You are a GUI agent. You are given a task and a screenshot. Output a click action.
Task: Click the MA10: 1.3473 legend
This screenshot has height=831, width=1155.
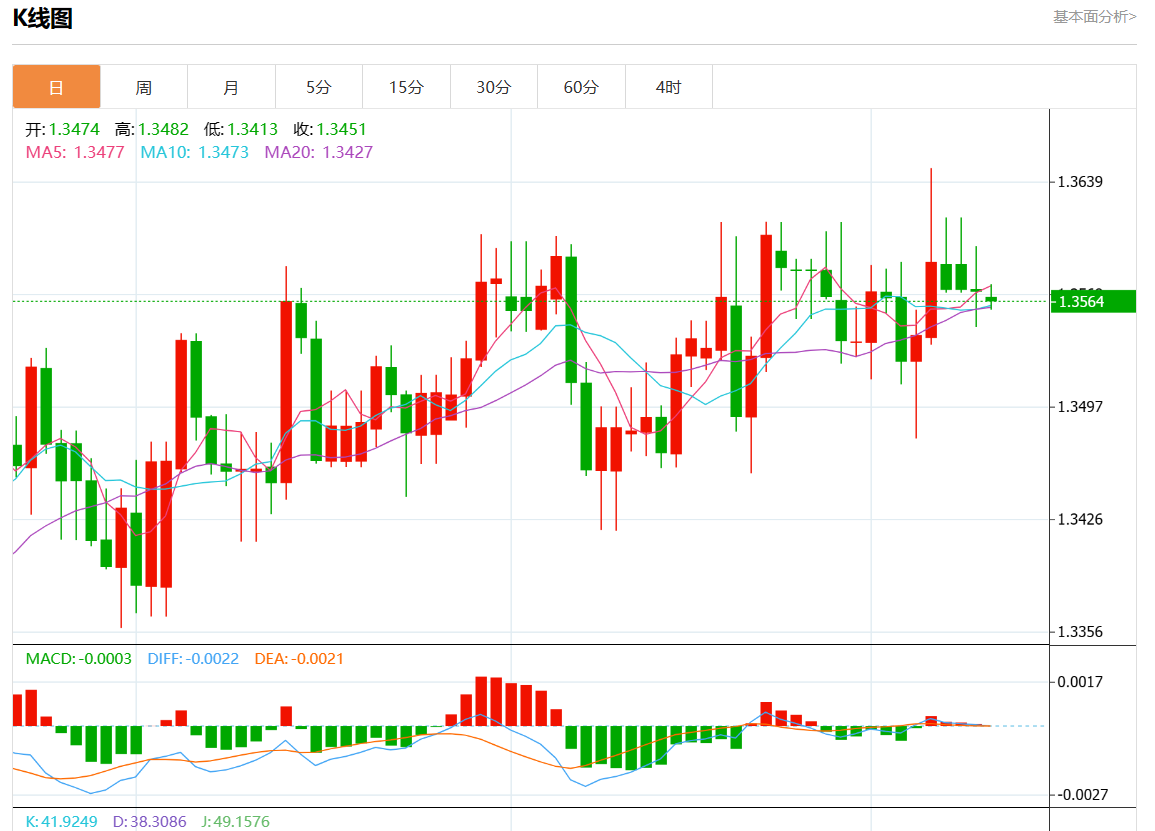(x=194, y=152)
